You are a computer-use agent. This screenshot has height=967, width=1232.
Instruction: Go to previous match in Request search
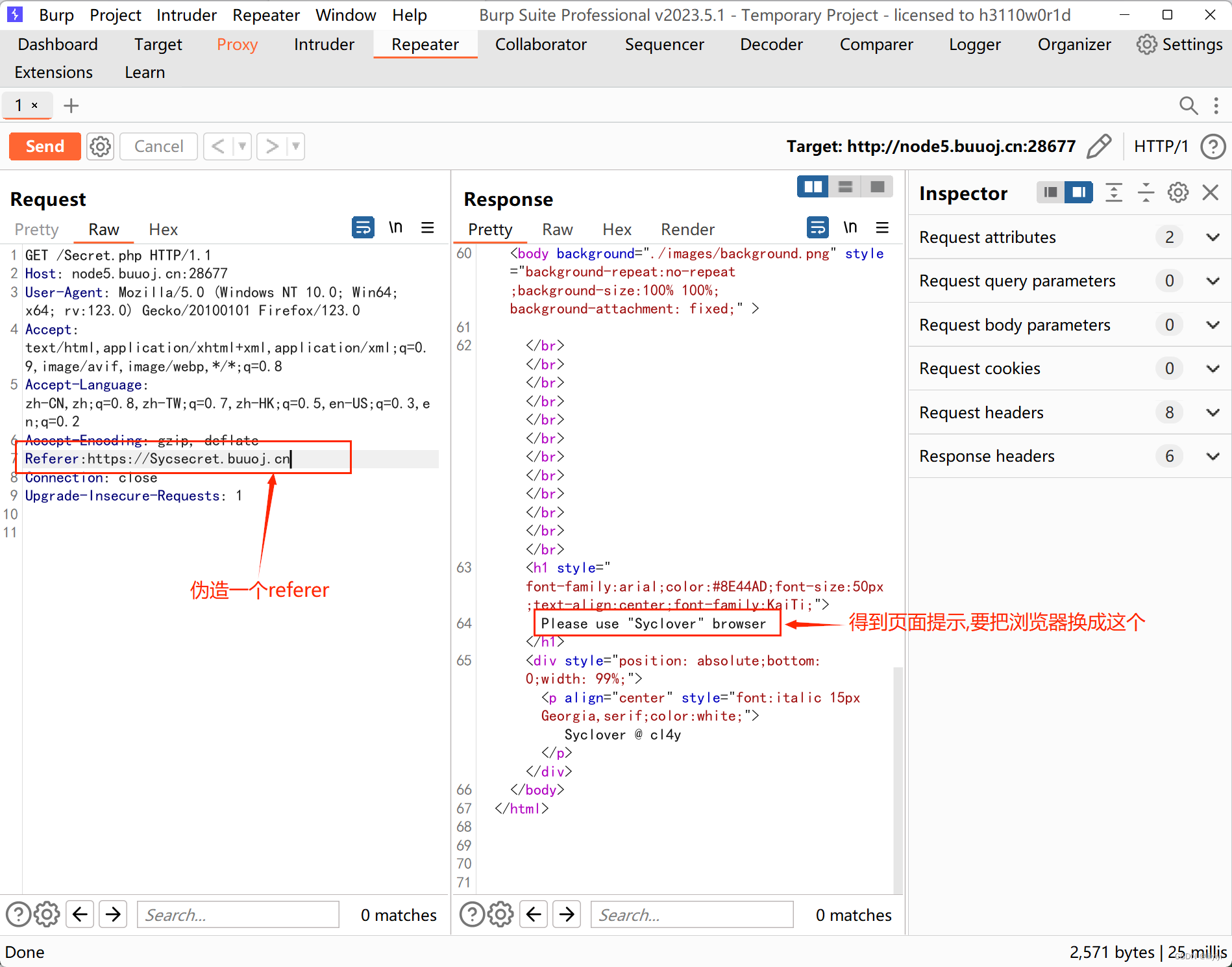80,914
